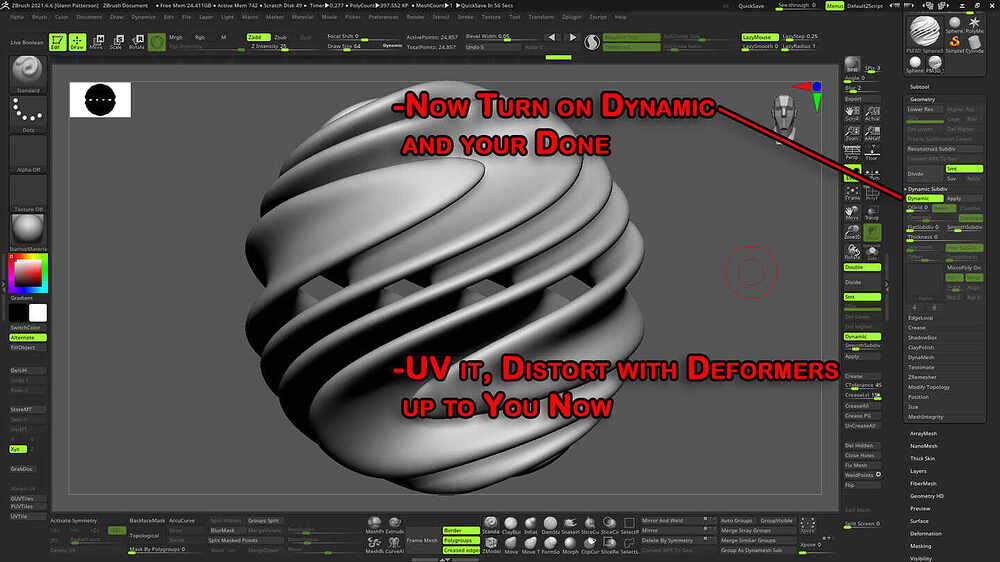The width and height of the screenshot is (1000, 562).
Task: Click the Lower Res button
Action: pyautogui.click(x=924, y=110)
